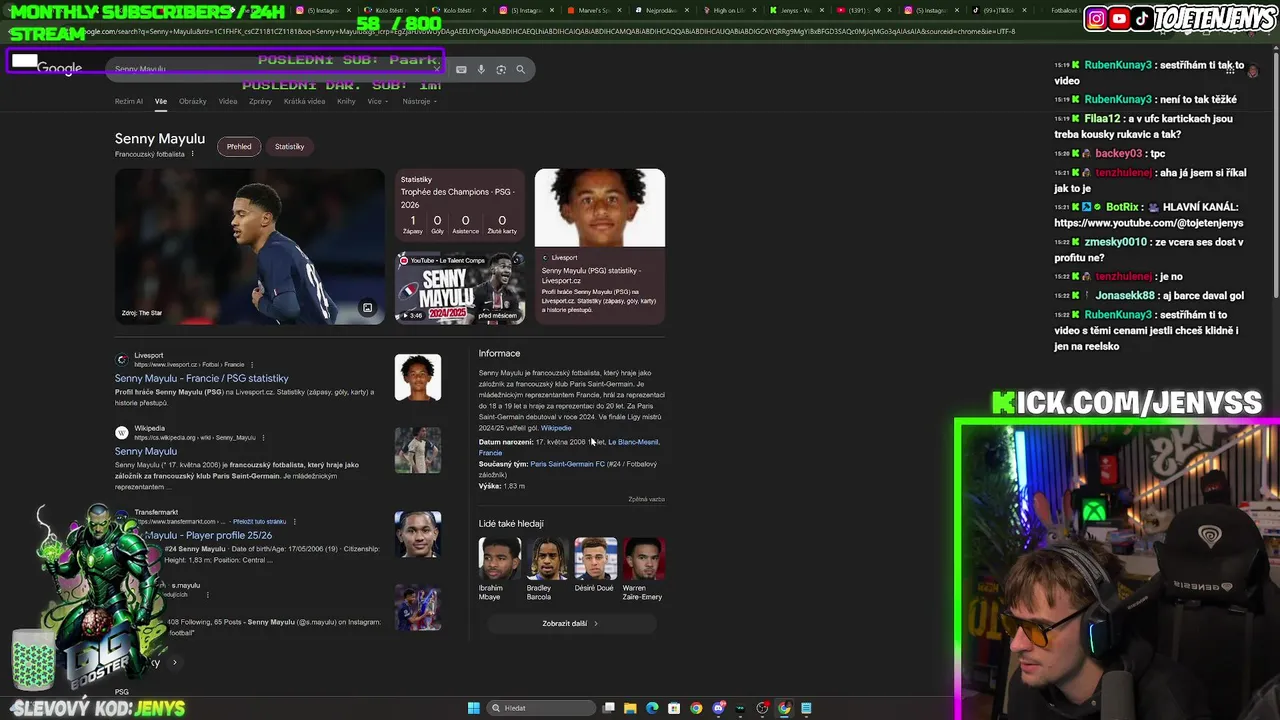Click the Windows taskbar Hledat search box

point(540,708)
